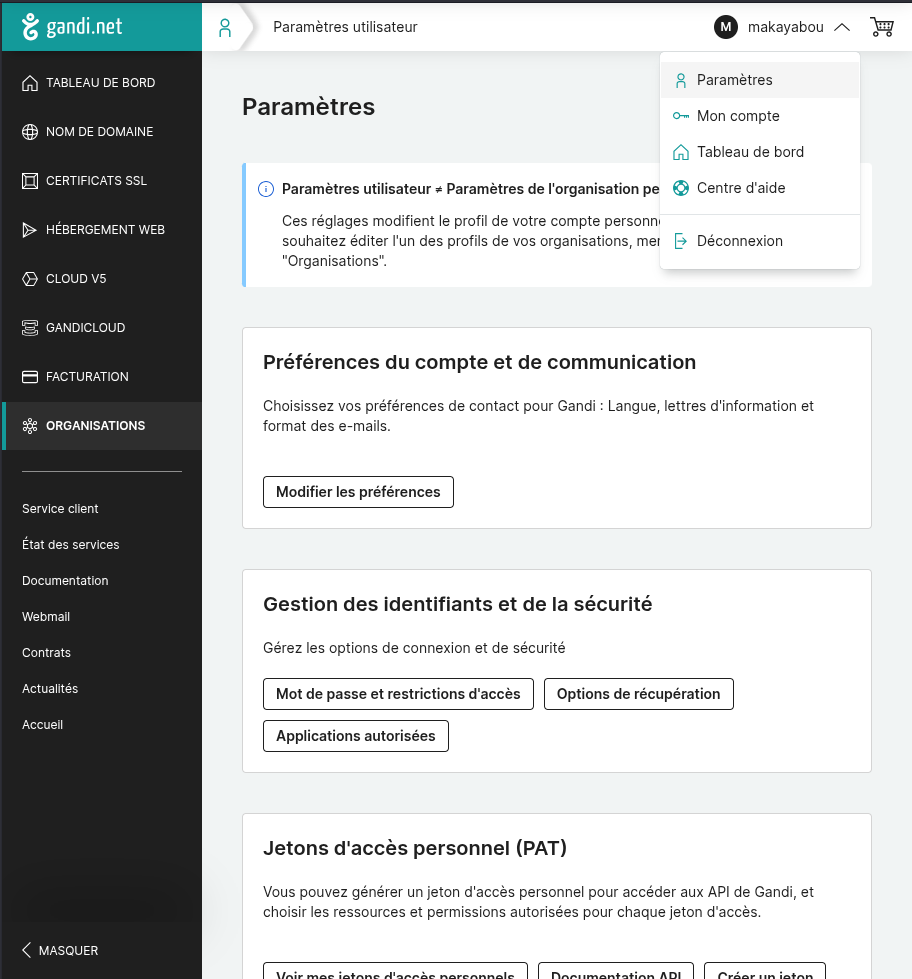The image size is (912, 979).
Task: Open Nom de domaine via its globe icon
Action: point(30,131)
